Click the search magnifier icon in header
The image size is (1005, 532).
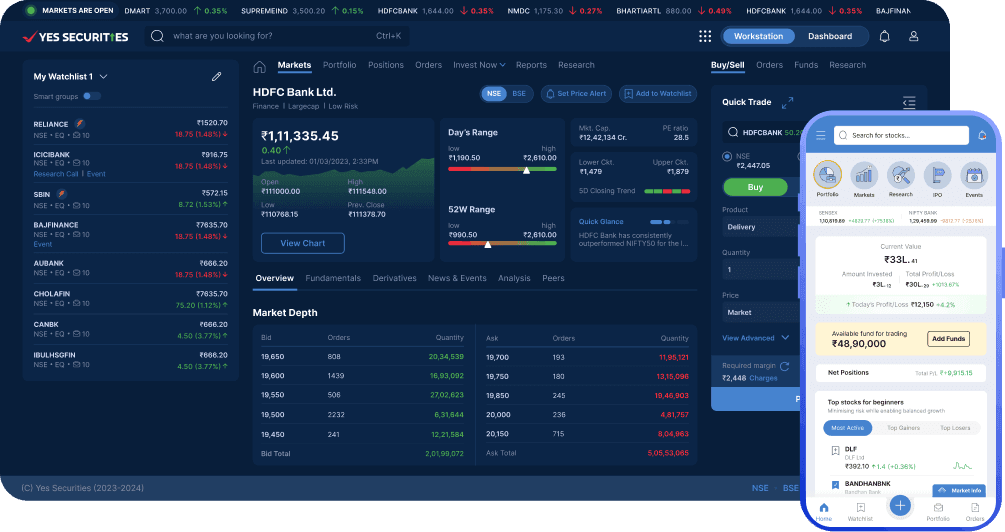point(157,36)
